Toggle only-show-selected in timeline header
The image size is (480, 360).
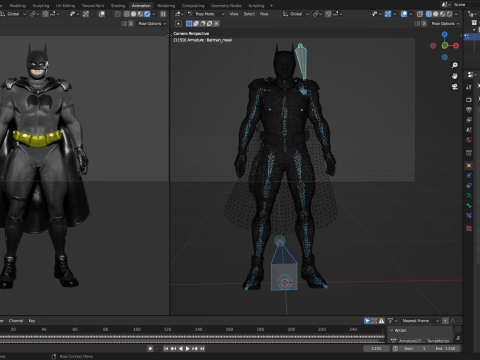[x=367, y=321]
